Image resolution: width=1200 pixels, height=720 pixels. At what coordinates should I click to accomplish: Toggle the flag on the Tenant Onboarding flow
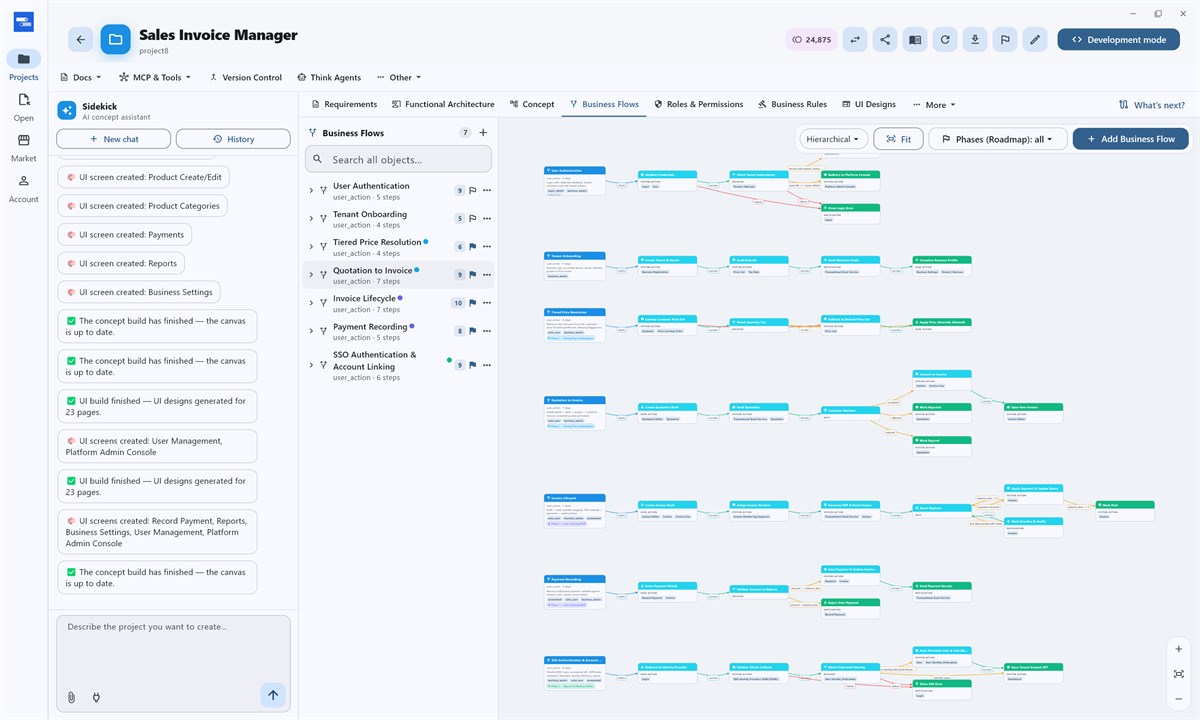click(x=473, y=218)
